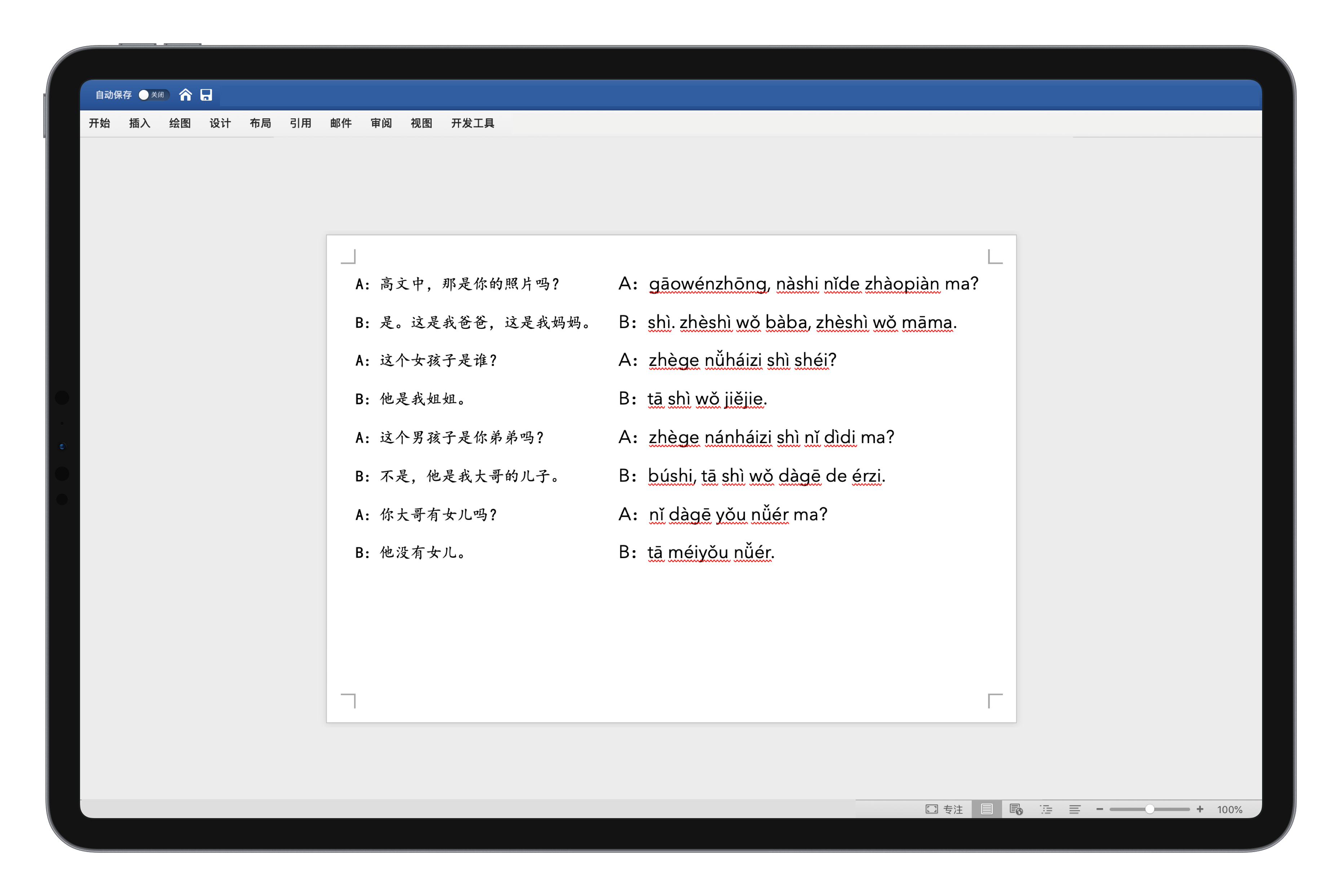Screen dimensions: 1340x896
Task: Open the 布局 tab
Action: pyautogui.click(x=260, y=123)
